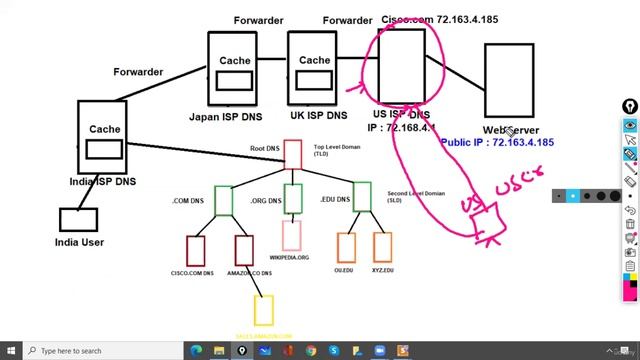Open Skype from the taskbar
The width and height of the screenshot is (640, 360).
(334, 351)
